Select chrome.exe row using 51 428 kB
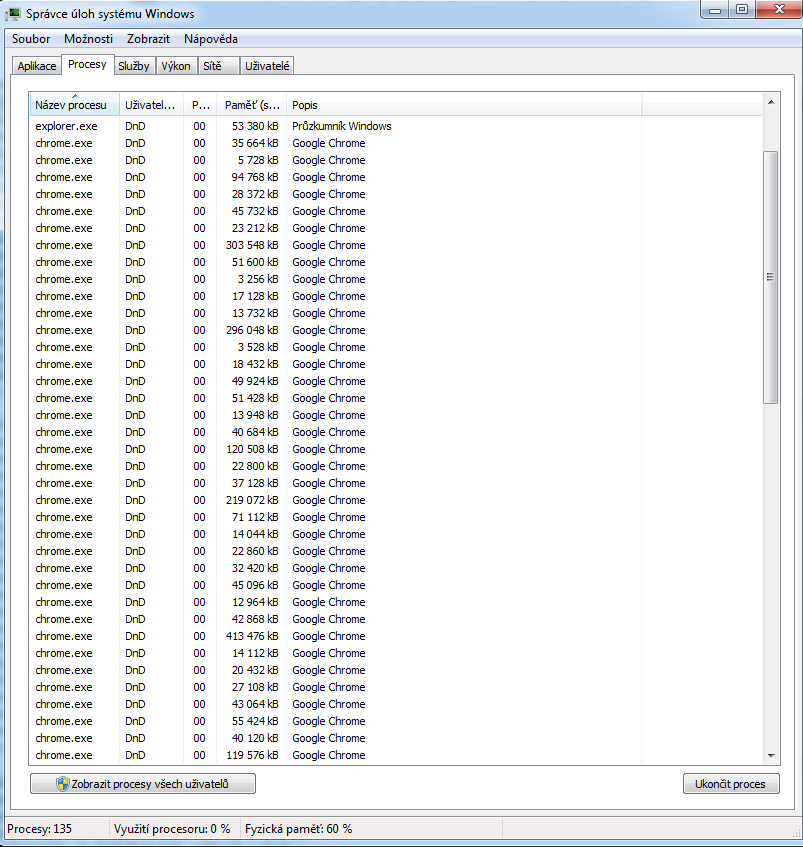 [336, 398]
